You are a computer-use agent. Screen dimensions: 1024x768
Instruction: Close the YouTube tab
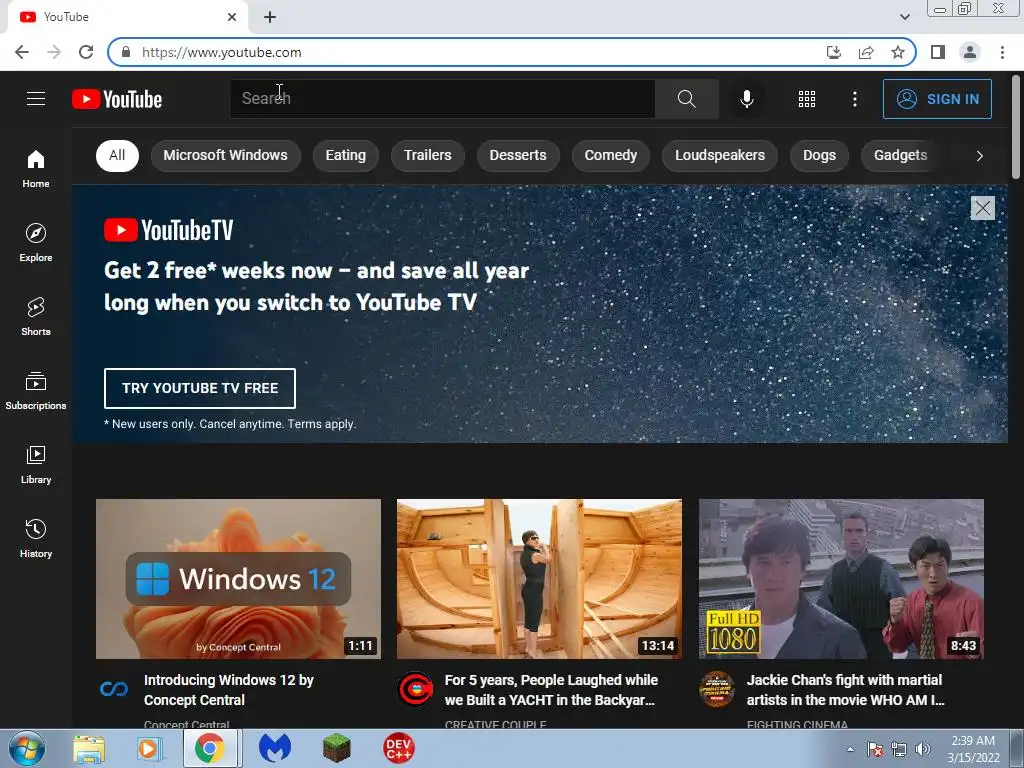coord(232,17)
